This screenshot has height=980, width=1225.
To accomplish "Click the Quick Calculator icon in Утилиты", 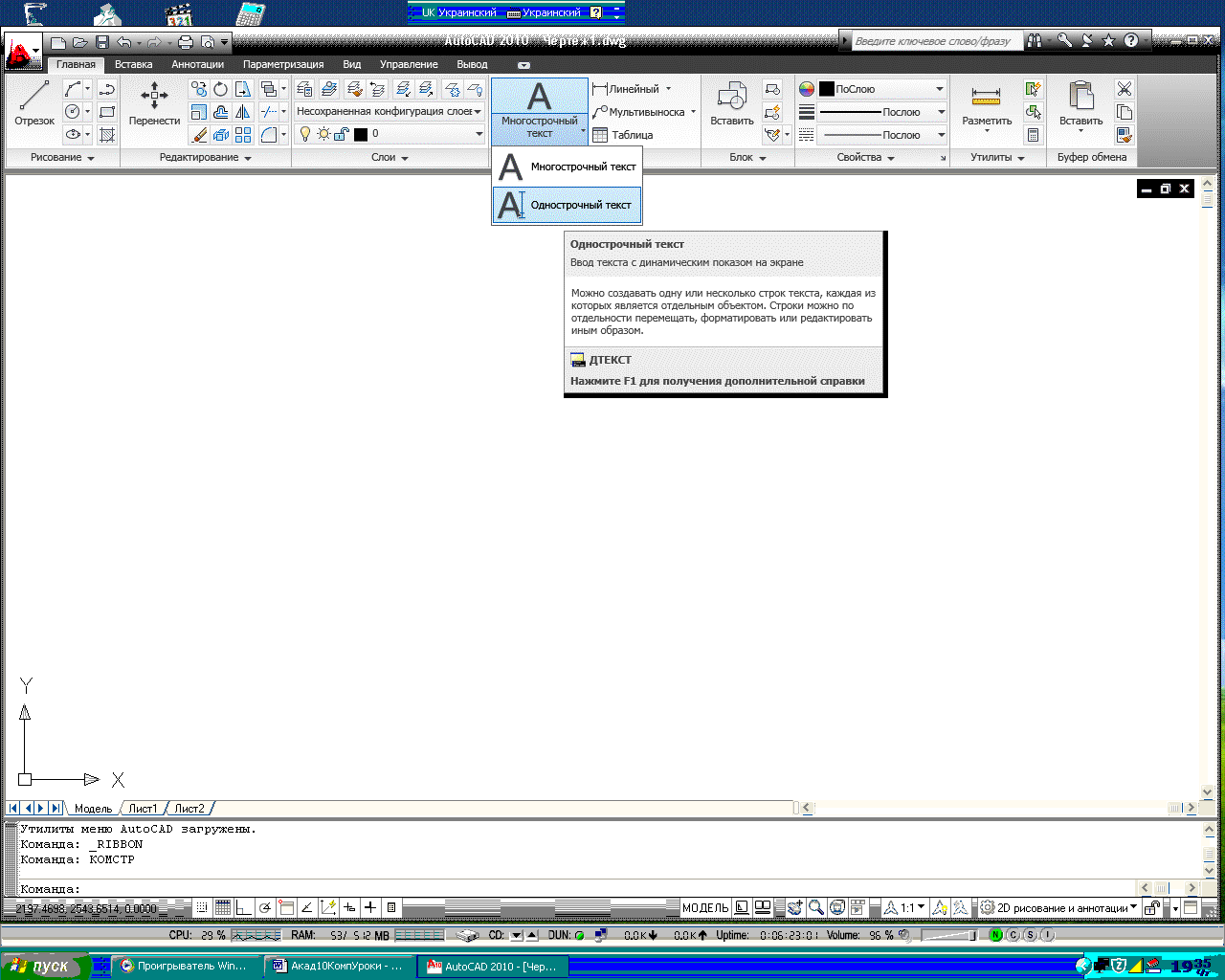I will [x=1034, y=135].
